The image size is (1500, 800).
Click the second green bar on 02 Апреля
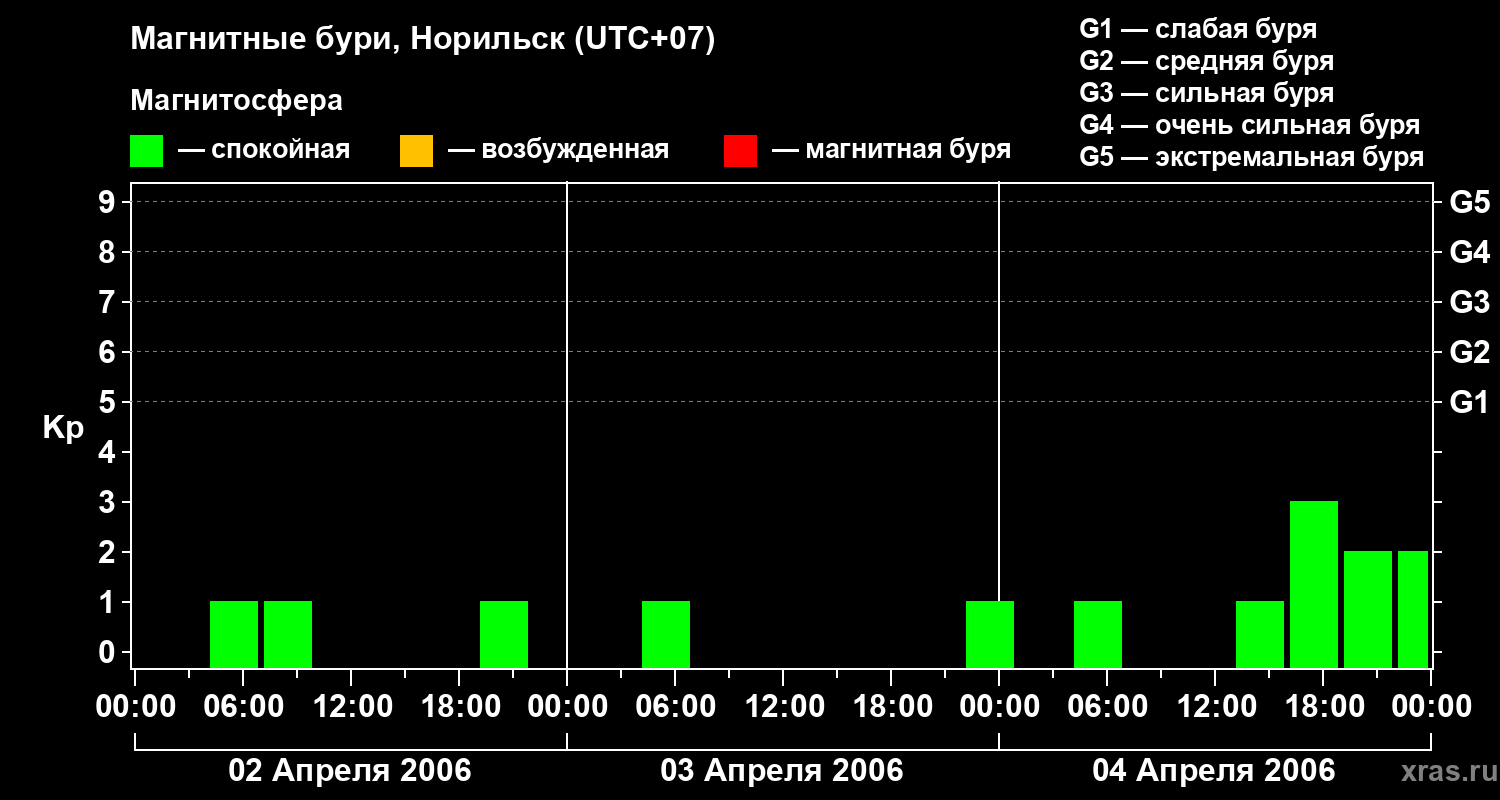point(288,634)
